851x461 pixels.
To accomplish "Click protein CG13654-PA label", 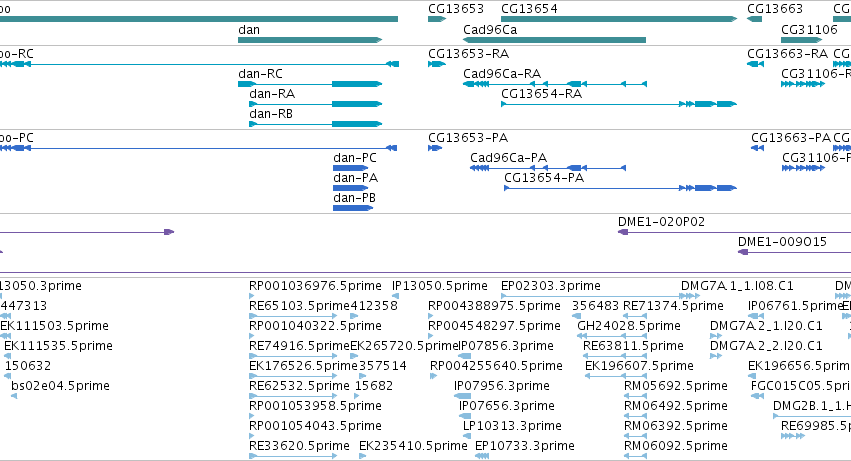I will coord(544,178).
